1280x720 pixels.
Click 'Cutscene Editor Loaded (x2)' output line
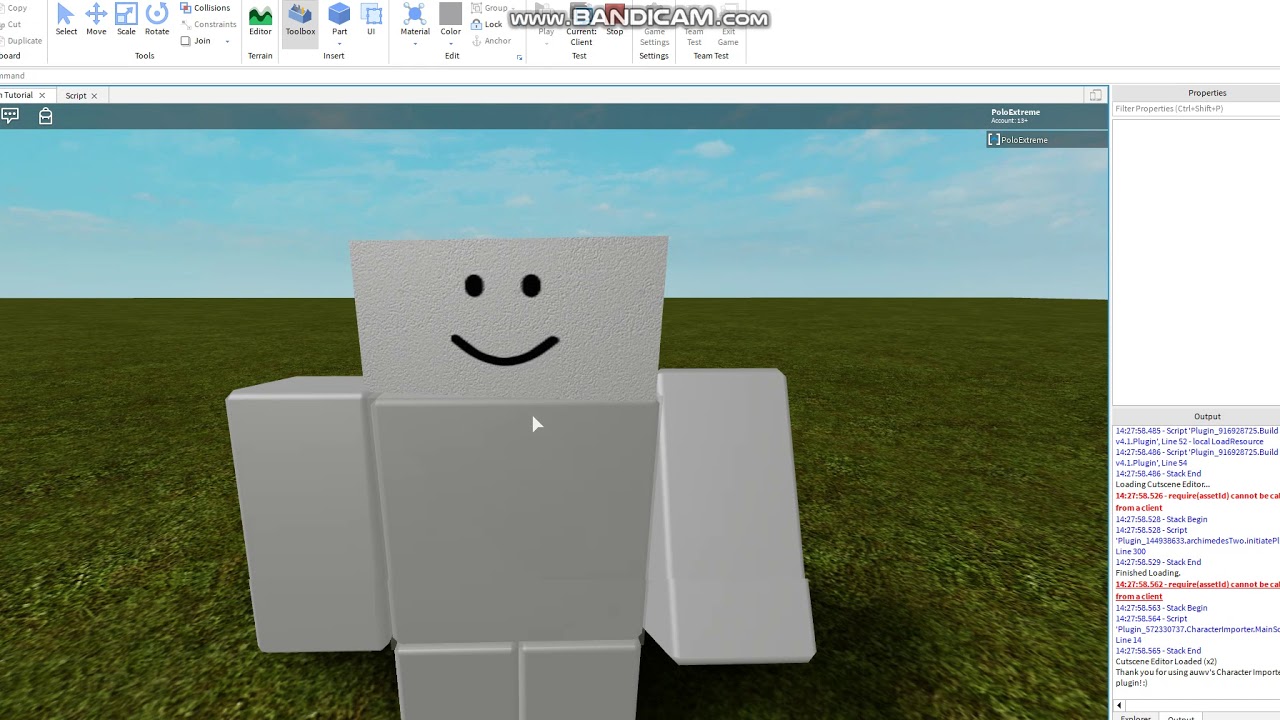(1166, 661)
